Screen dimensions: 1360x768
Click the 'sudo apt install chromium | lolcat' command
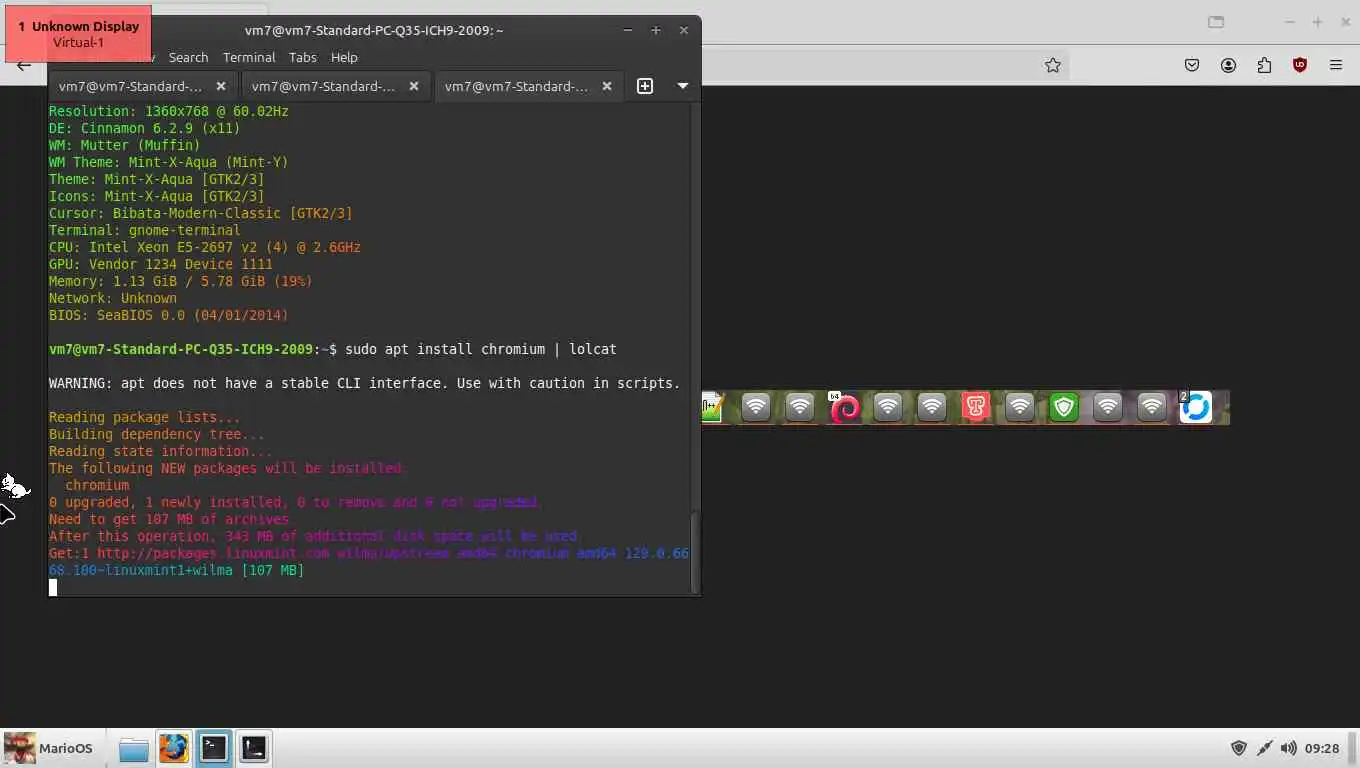[481, 349]
